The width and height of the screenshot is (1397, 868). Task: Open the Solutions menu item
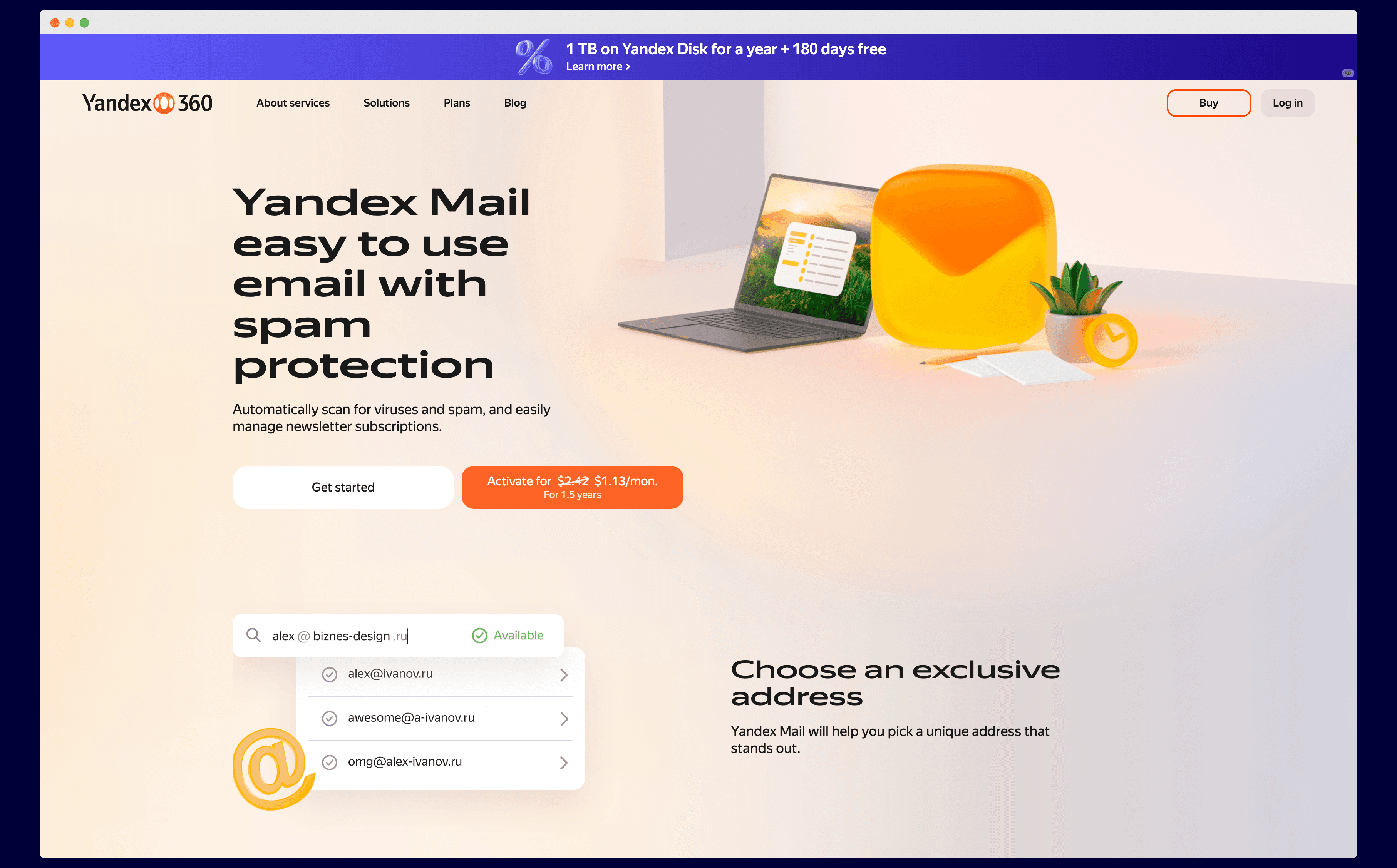386,102
